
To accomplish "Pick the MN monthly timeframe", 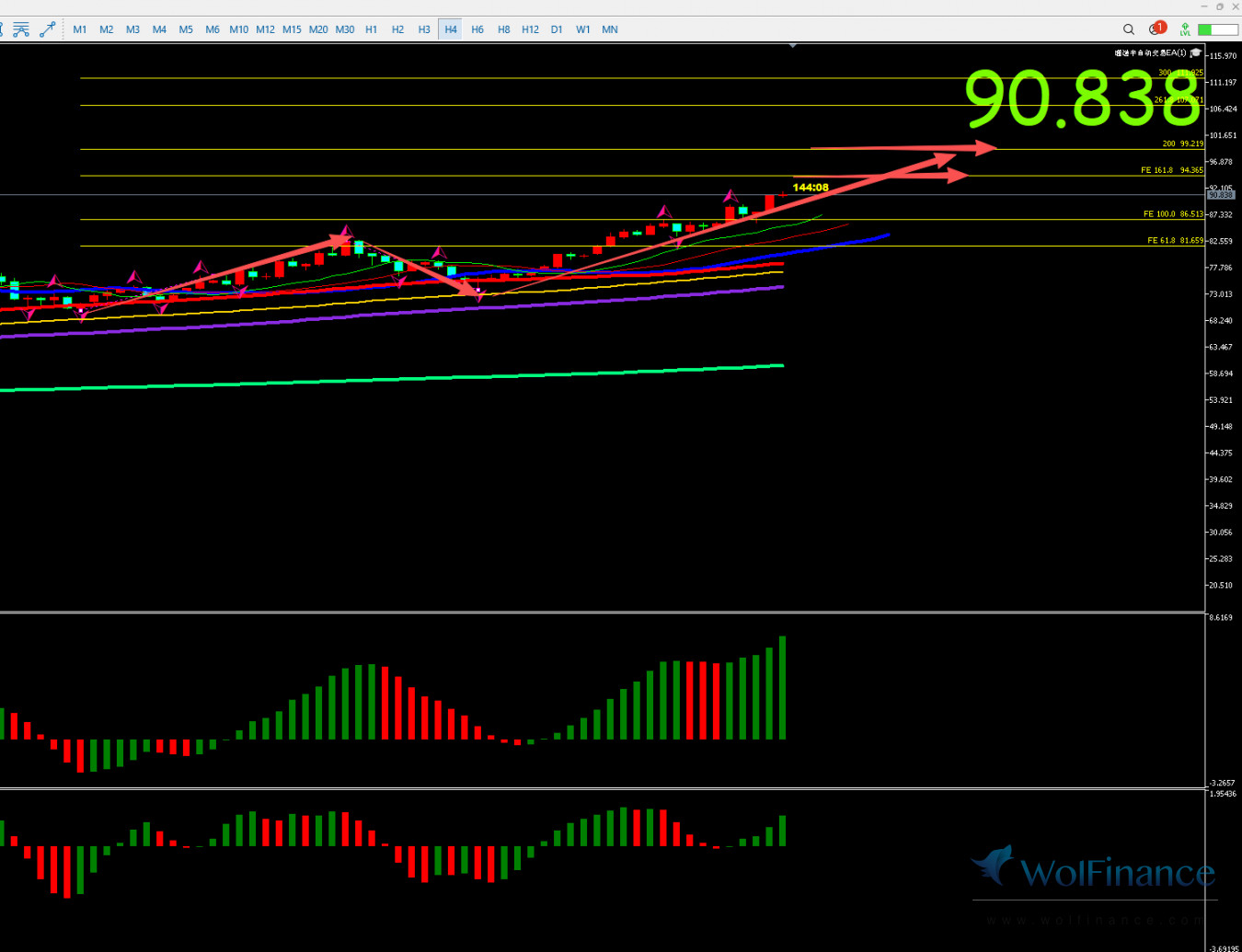I will tap(610, 29).
